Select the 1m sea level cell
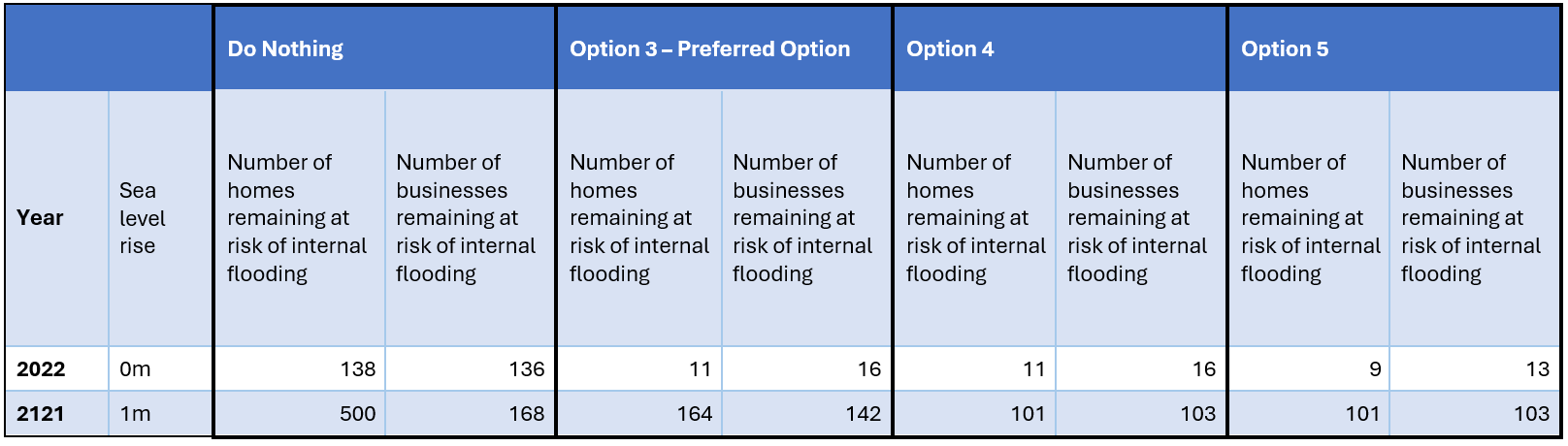Screen dimensions: 1568x446 coord(136,414)
